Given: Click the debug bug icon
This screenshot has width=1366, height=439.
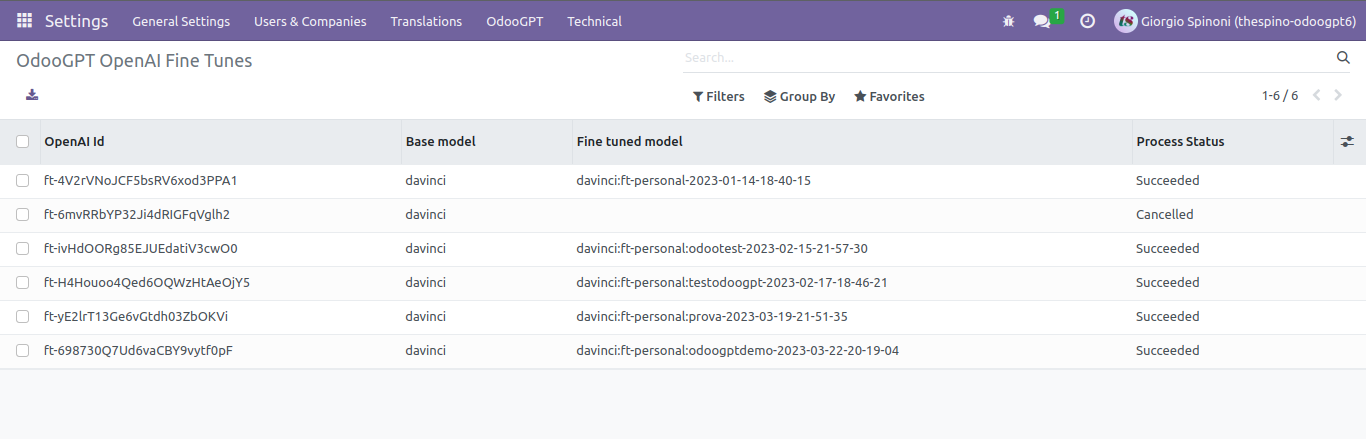Looking at the screenshot, I should tap(1008, 21).
